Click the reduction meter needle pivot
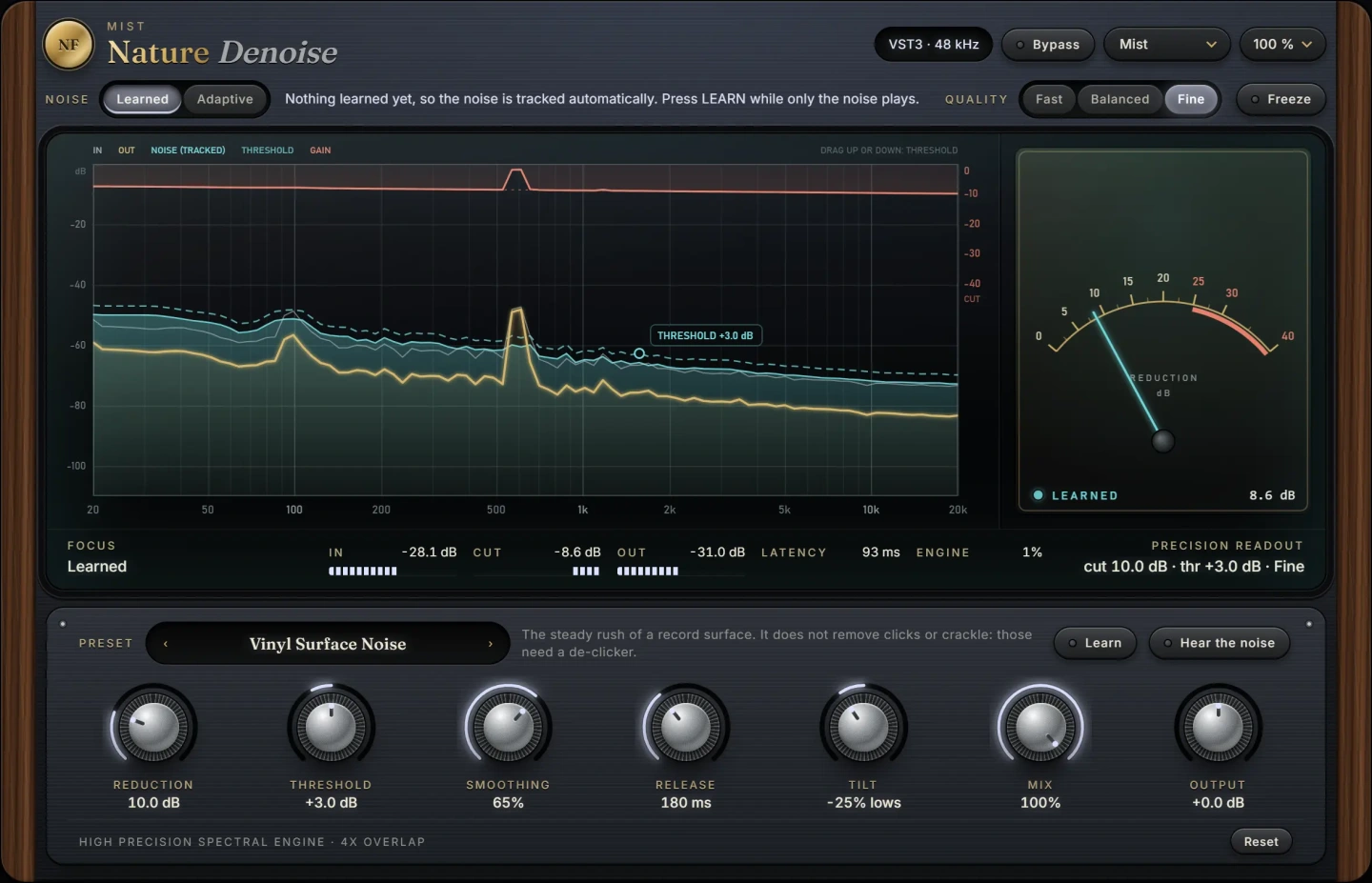 click(1162, 441)
